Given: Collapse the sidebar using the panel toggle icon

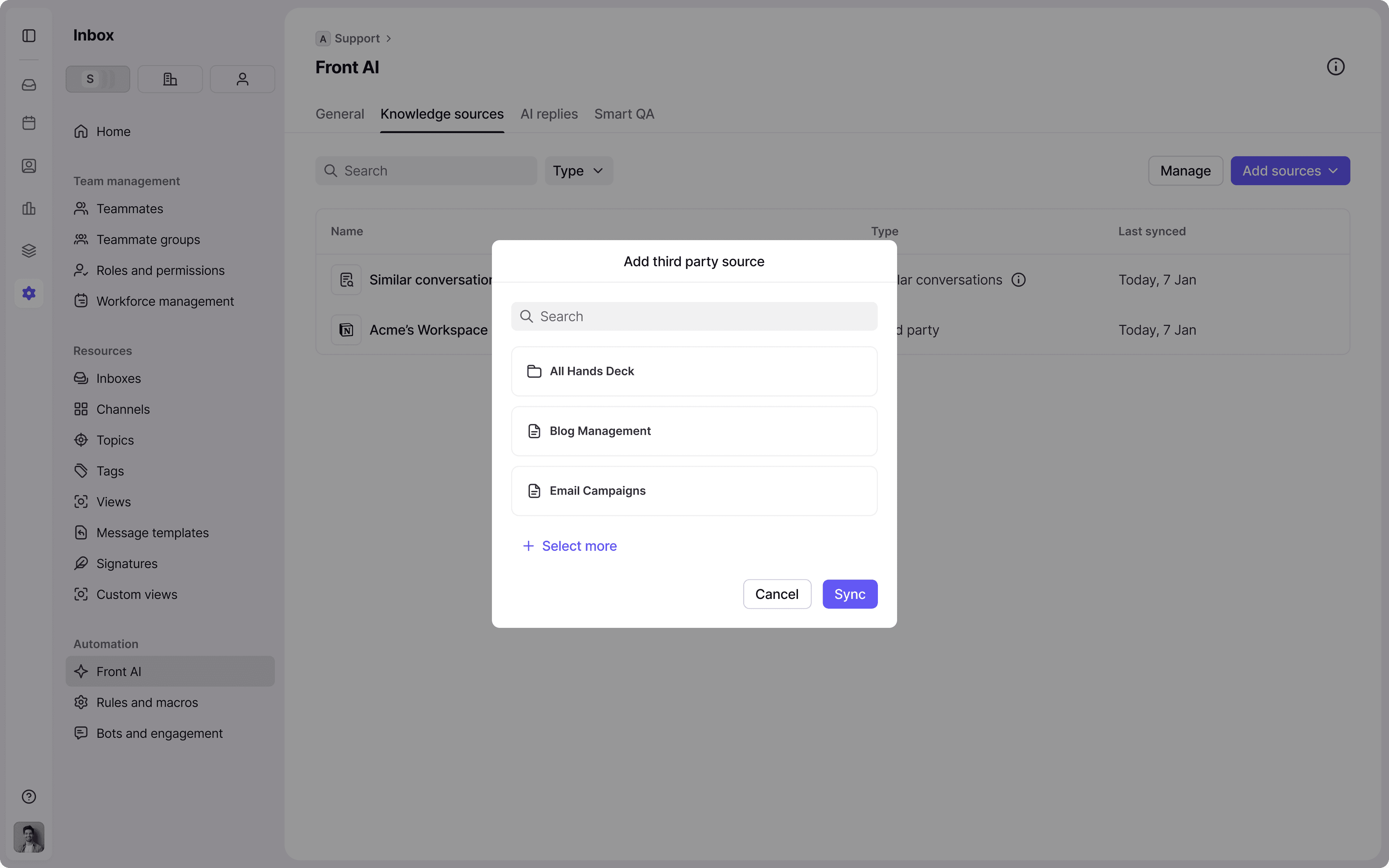Looking at the screenshot, I should pos(29,35).
